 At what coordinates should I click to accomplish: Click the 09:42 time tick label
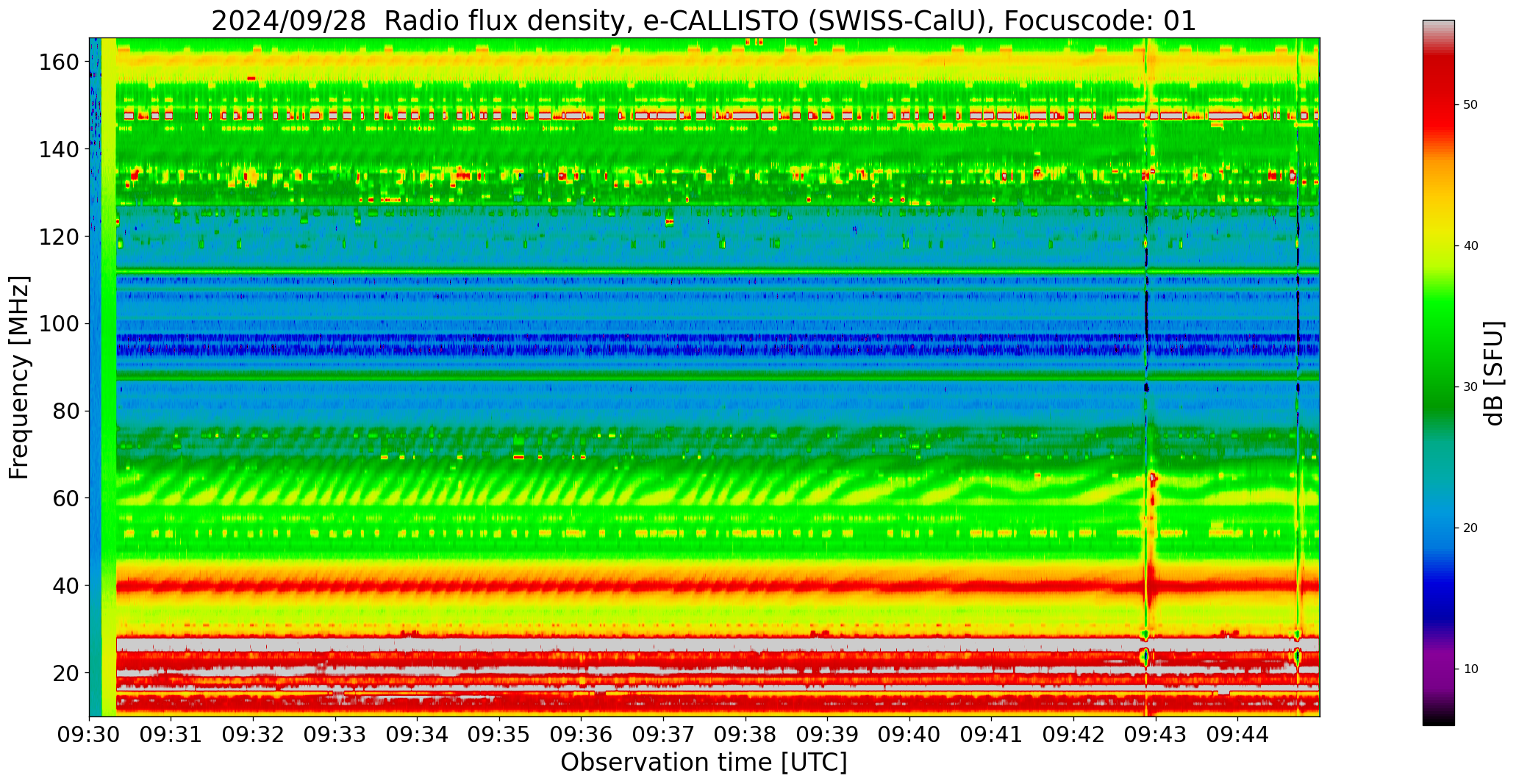coord(1074,734)
